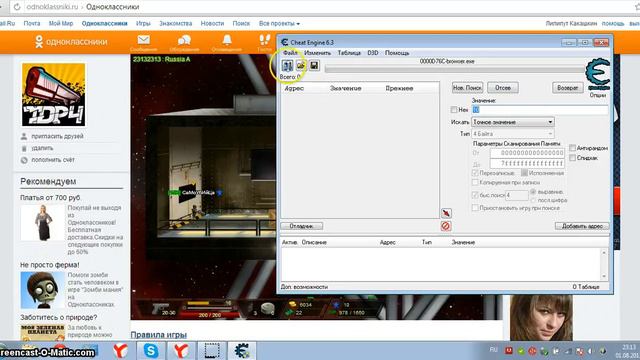Go to the Одноклассники home logo
640x360 pixels.
click(x=71, y=42)
